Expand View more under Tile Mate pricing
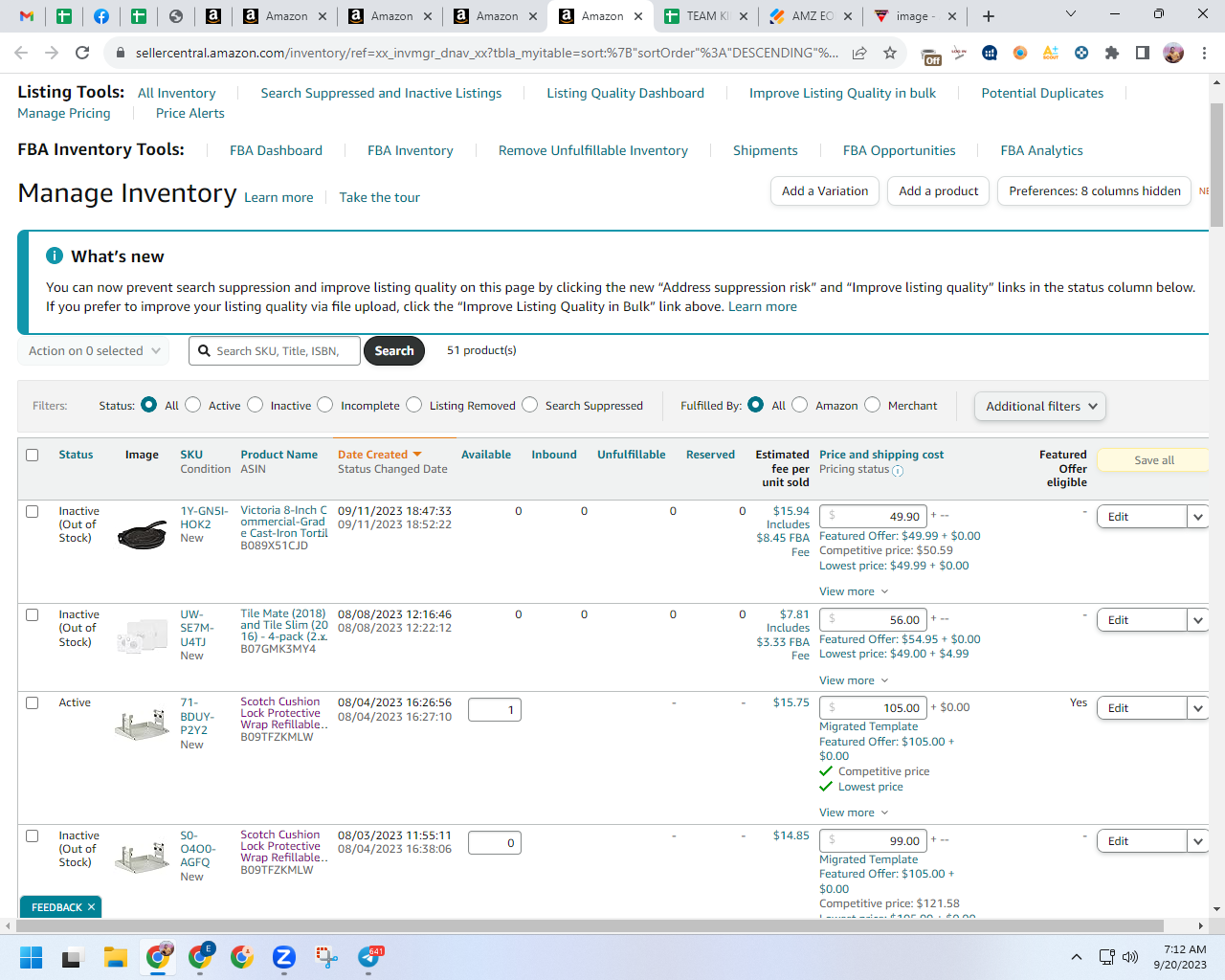1225x980 pixels. (x=854, y=680)
